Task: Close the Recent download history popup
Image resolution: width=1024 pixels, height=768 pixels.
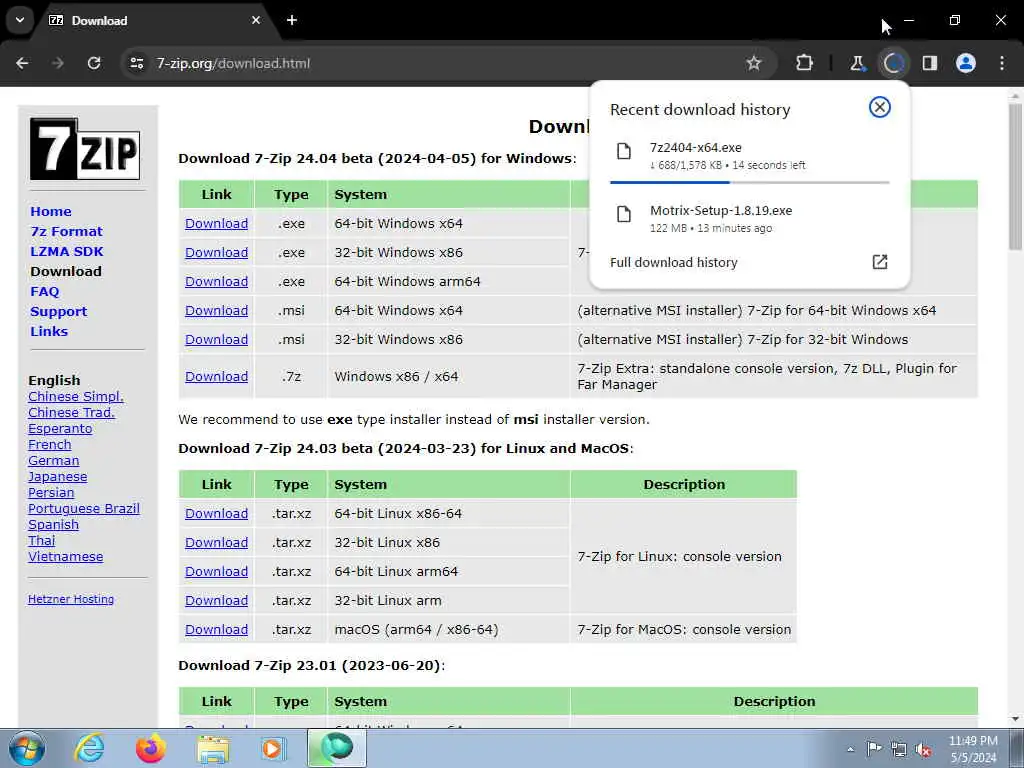Action: coord(880,107)
